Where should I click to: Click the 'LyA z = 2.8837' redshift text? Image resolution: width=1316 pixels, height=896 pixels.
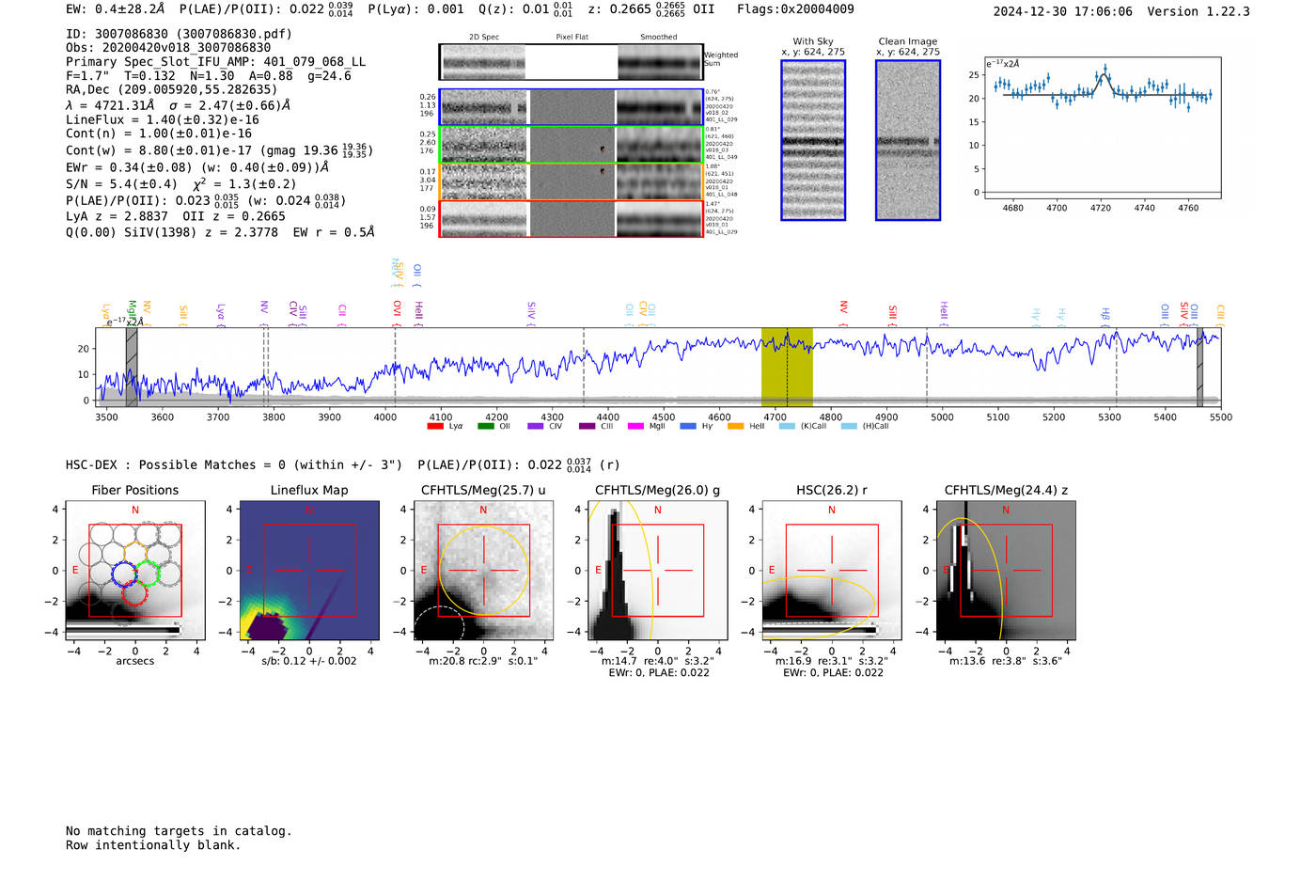tap(117, 216)
